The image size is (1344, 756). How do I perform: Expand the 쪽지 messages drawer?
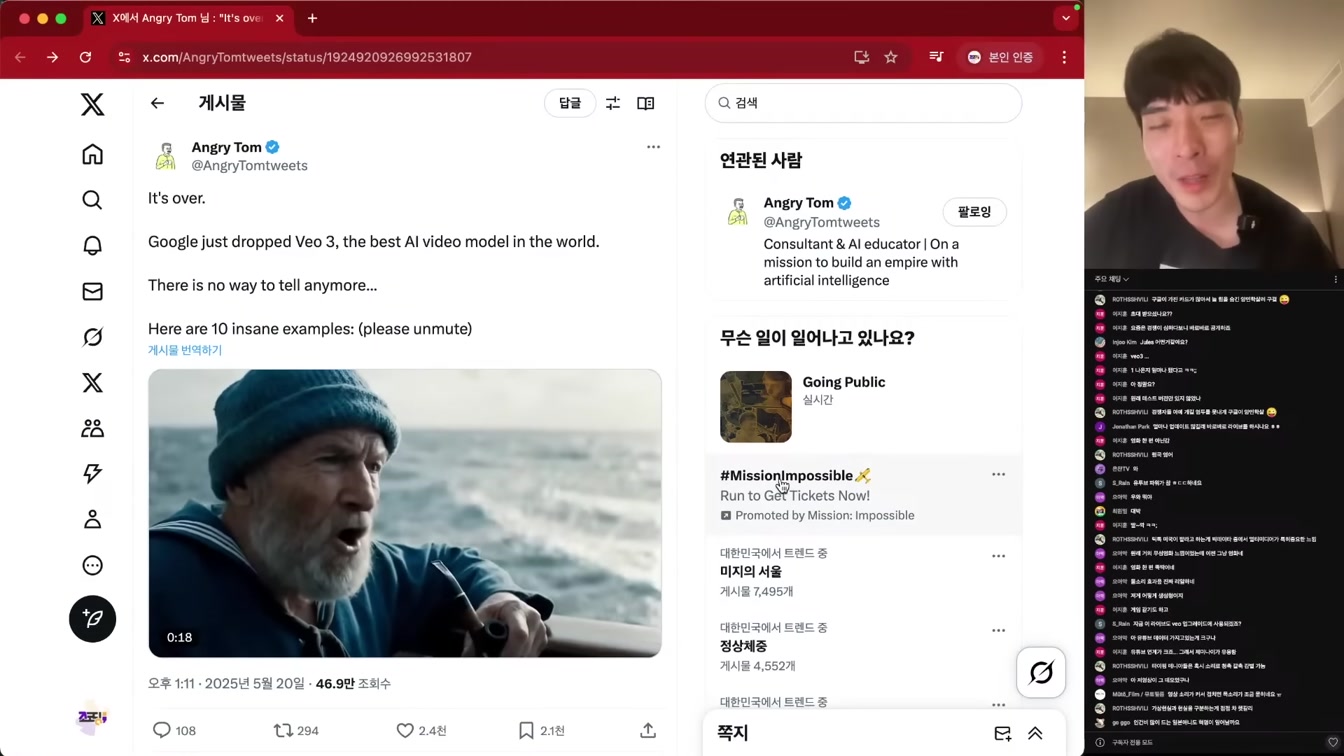click(x=1035, y=734)
